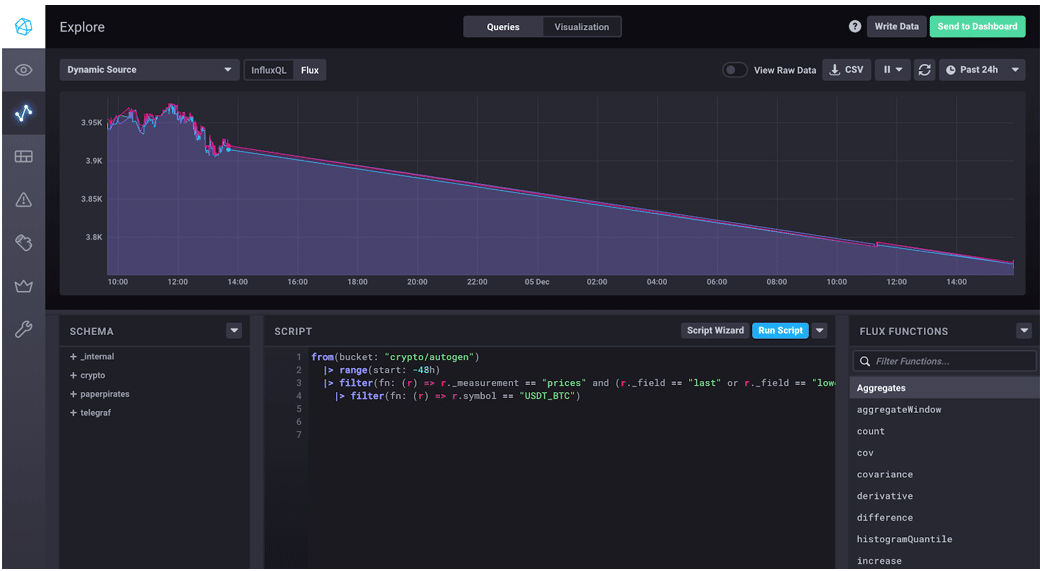Screen dimensions: 1040x571
Task: Open Alerting triangle icon in sidebar
Action: (x=23, y=200)
